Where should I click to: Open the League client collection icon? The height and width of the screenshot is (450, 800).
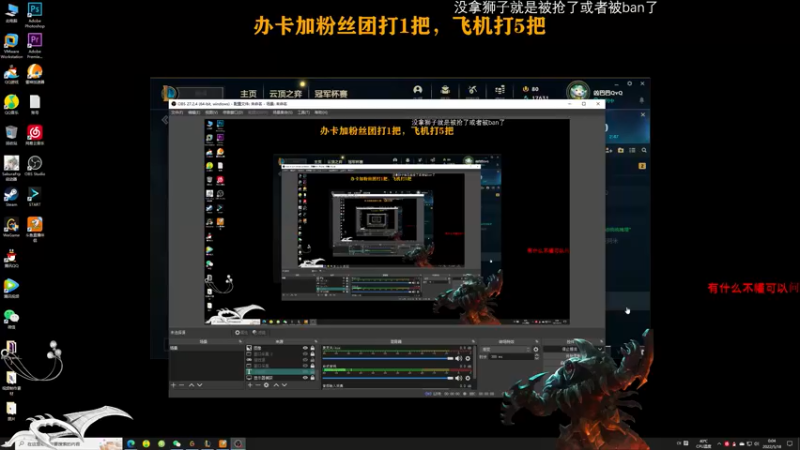point(445,91)
